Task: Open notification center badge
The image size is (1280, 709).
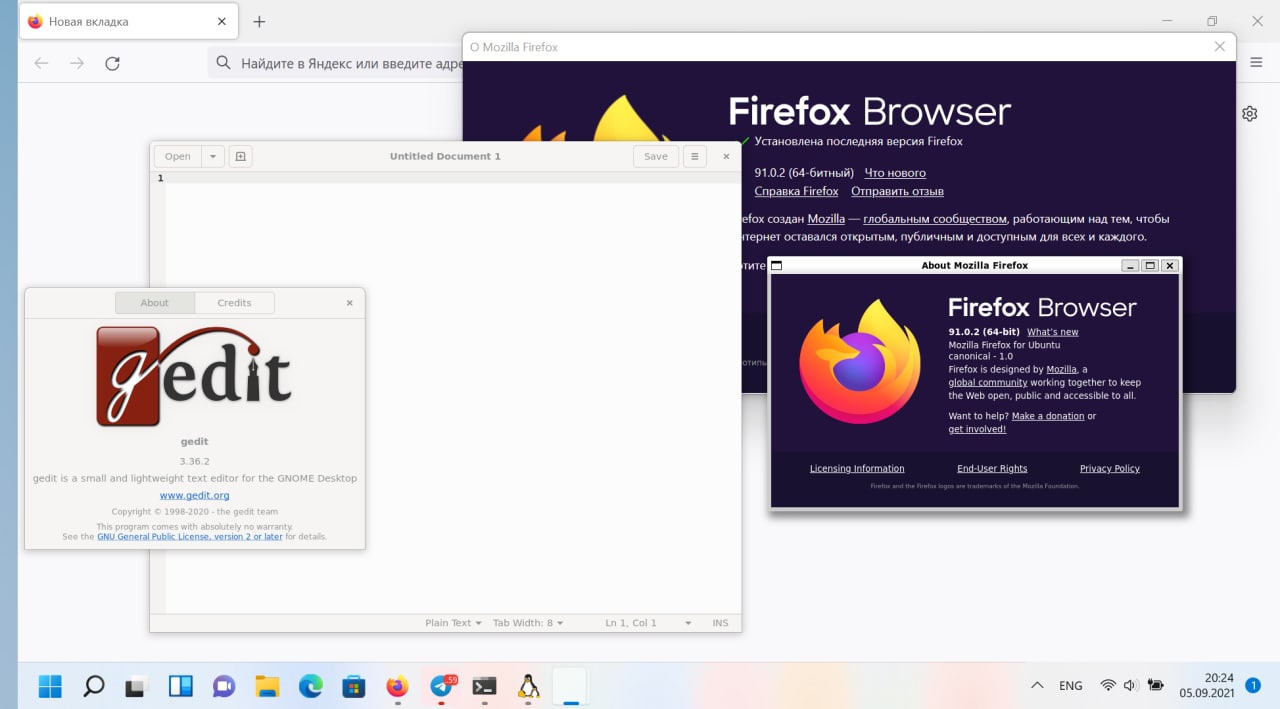Action: click(x=1252, y=685)
